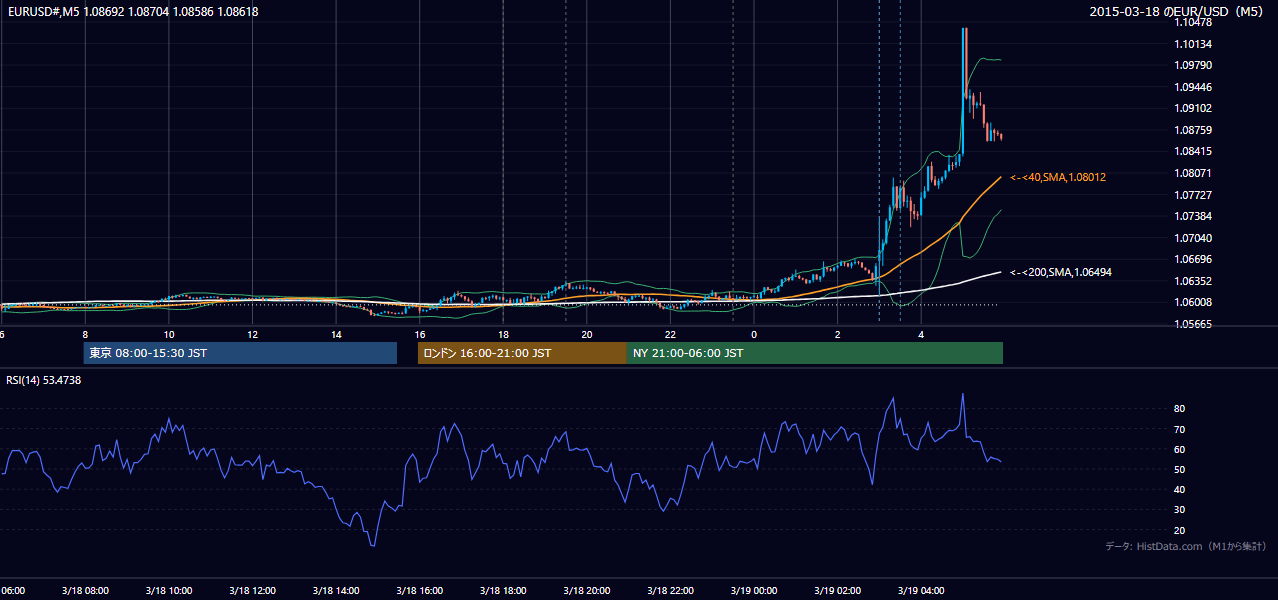Click the 3/18 10:00 date label

(x=169, y=590)
